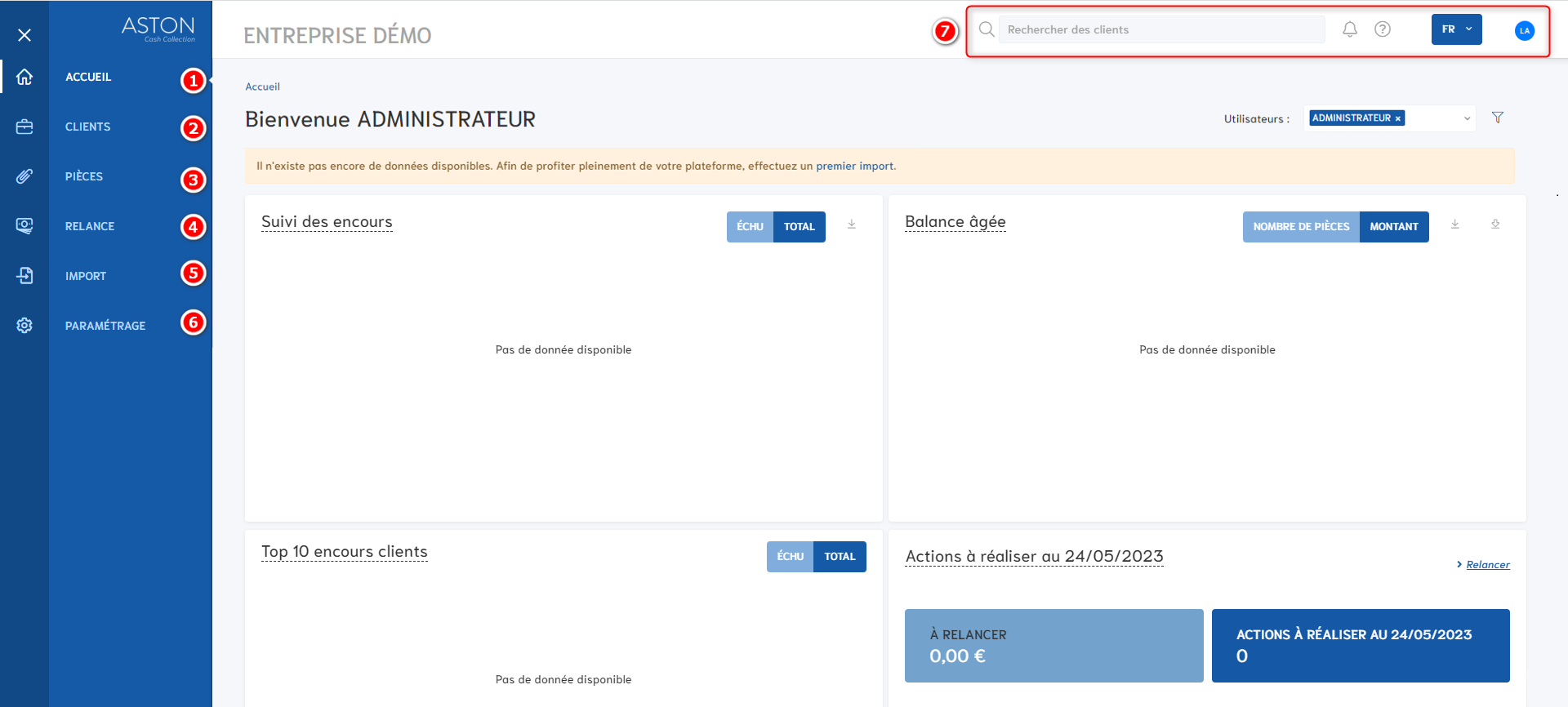
Task: Click the filter funnel icon
Action: 1498,118
